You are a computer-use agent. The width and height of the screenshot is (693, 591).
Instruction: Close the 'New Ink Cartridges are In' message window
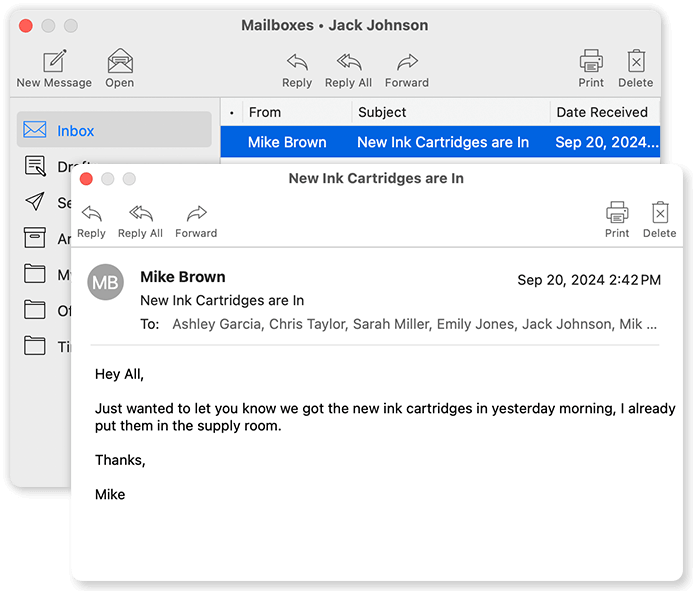[86, 179]
